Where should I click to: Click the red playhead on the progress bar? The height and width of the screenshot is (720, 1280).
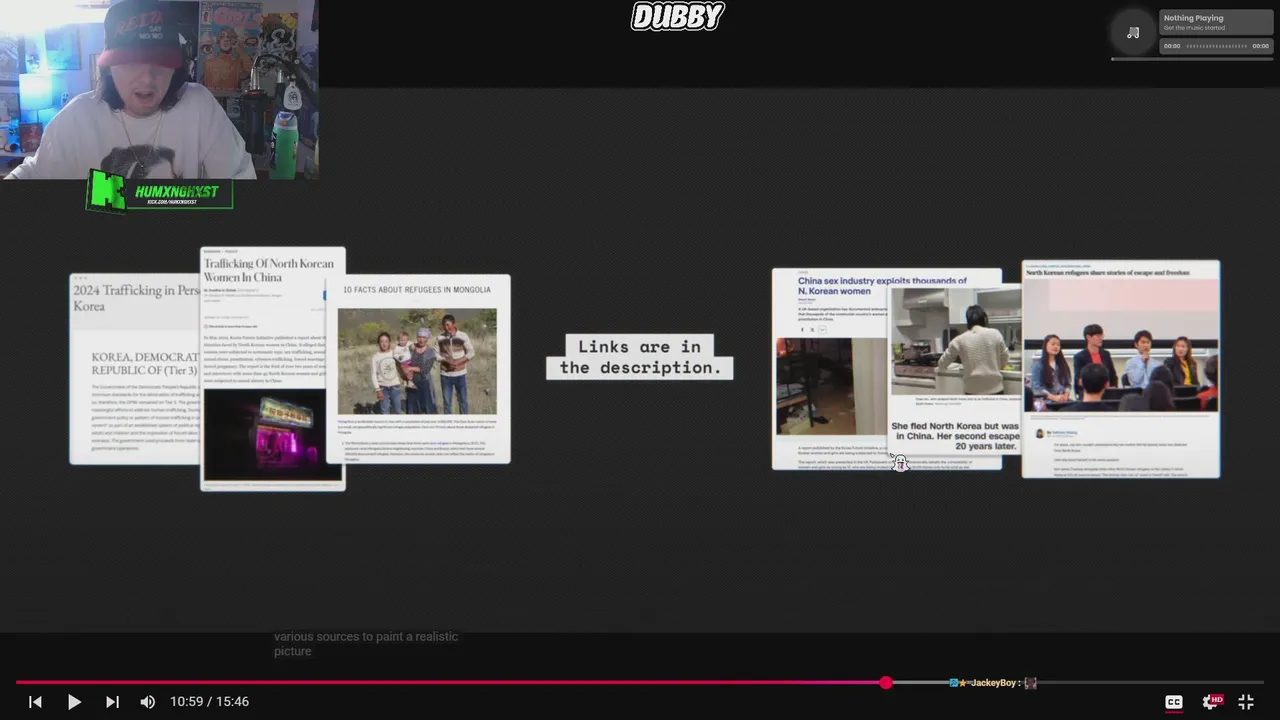(886, 682)
